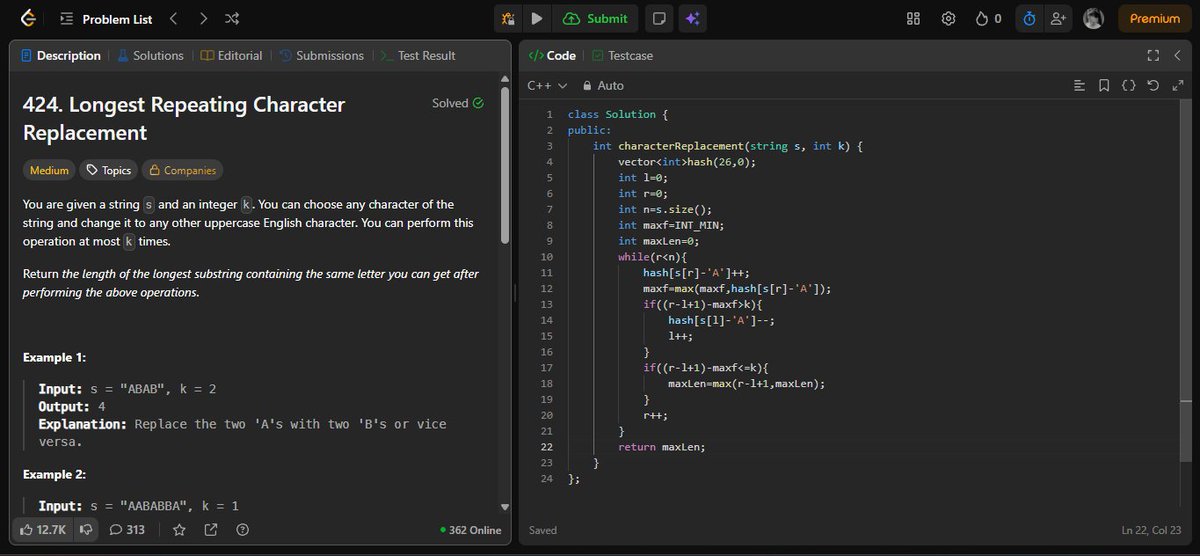Pick a random problem shuffle icon
The height and width of the screenshot is (556, 1200).
click(x=232, y=18)
